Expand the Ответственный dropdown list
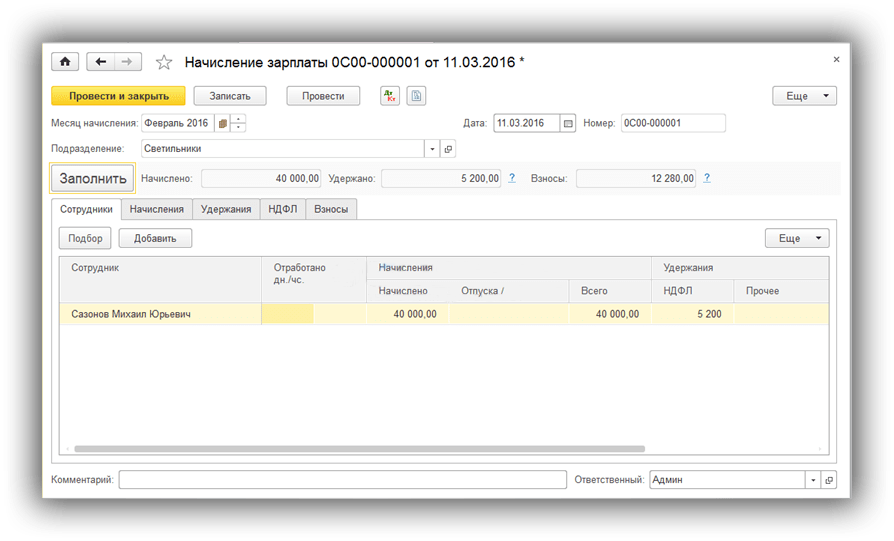The image size is (894, 541). (x=812, y=480)
